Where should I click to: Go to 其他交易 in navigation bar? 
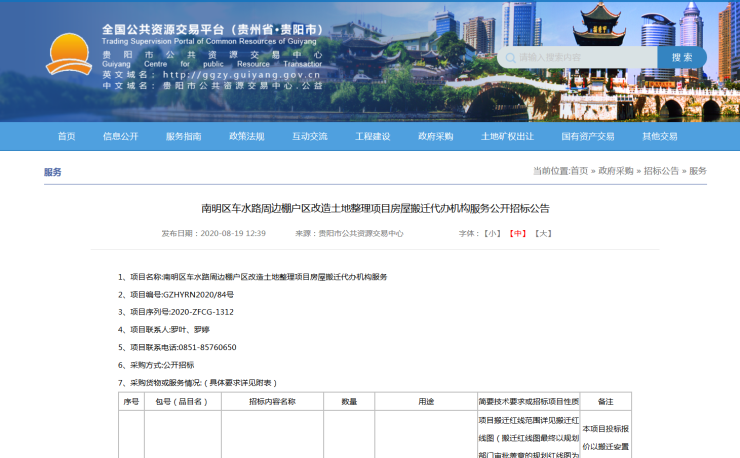(x=659, y=136)
